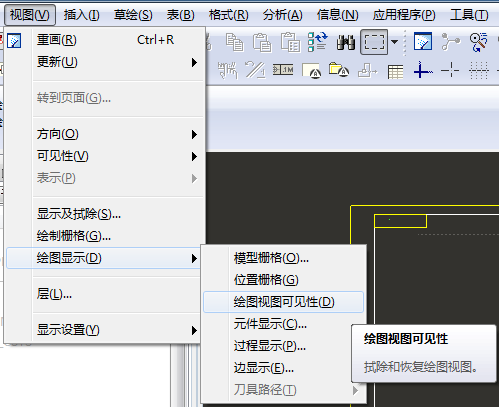
Task: Click the 1M dimension display icon
Action: [283, 70]
